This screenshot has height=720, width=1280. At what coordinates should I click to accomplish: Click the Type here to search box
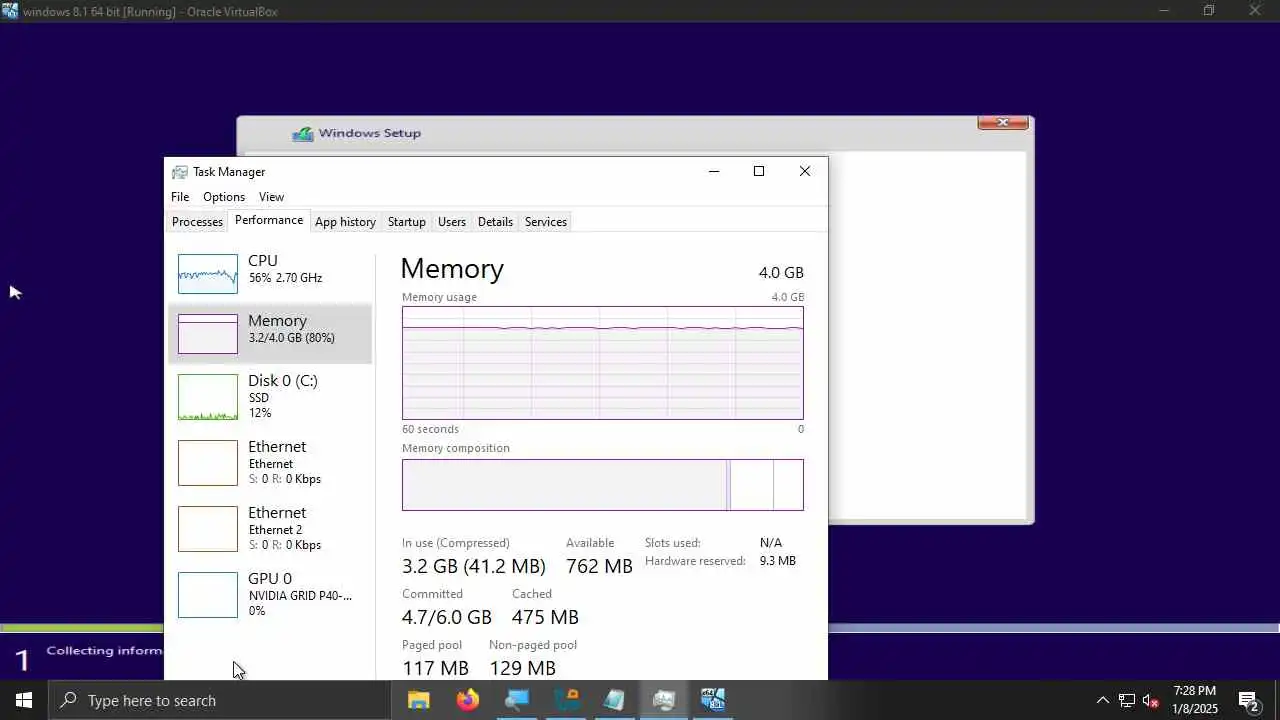[219, 700]
